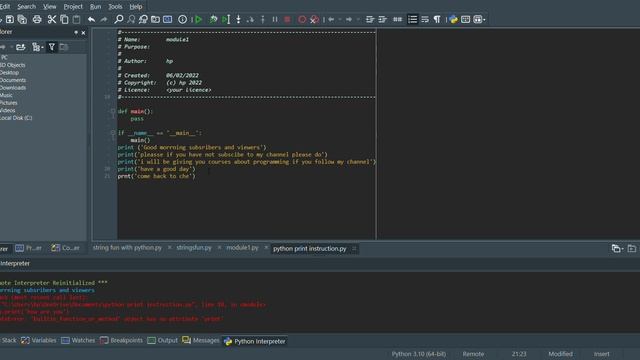The width and height of the screenshot is (640, 360).
Task: Select Downloads in File Explorer tree
Action: [13, 88]
